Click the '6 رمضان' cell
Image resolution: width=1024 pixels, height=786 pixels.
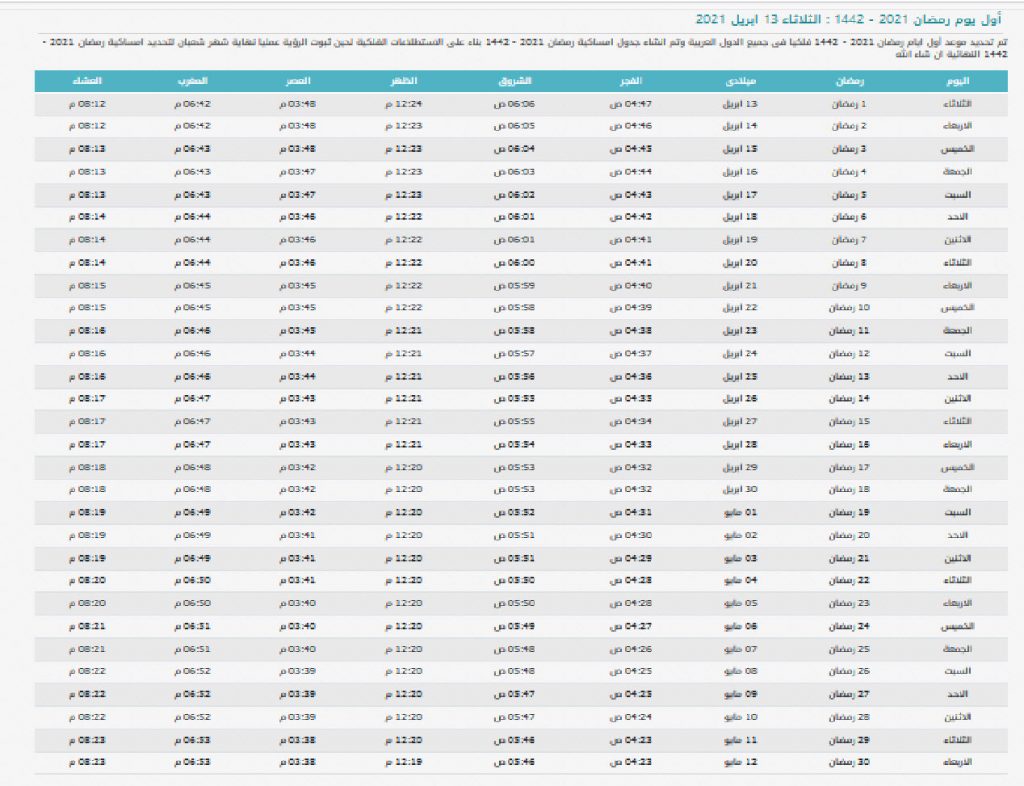tap(849, 216)
